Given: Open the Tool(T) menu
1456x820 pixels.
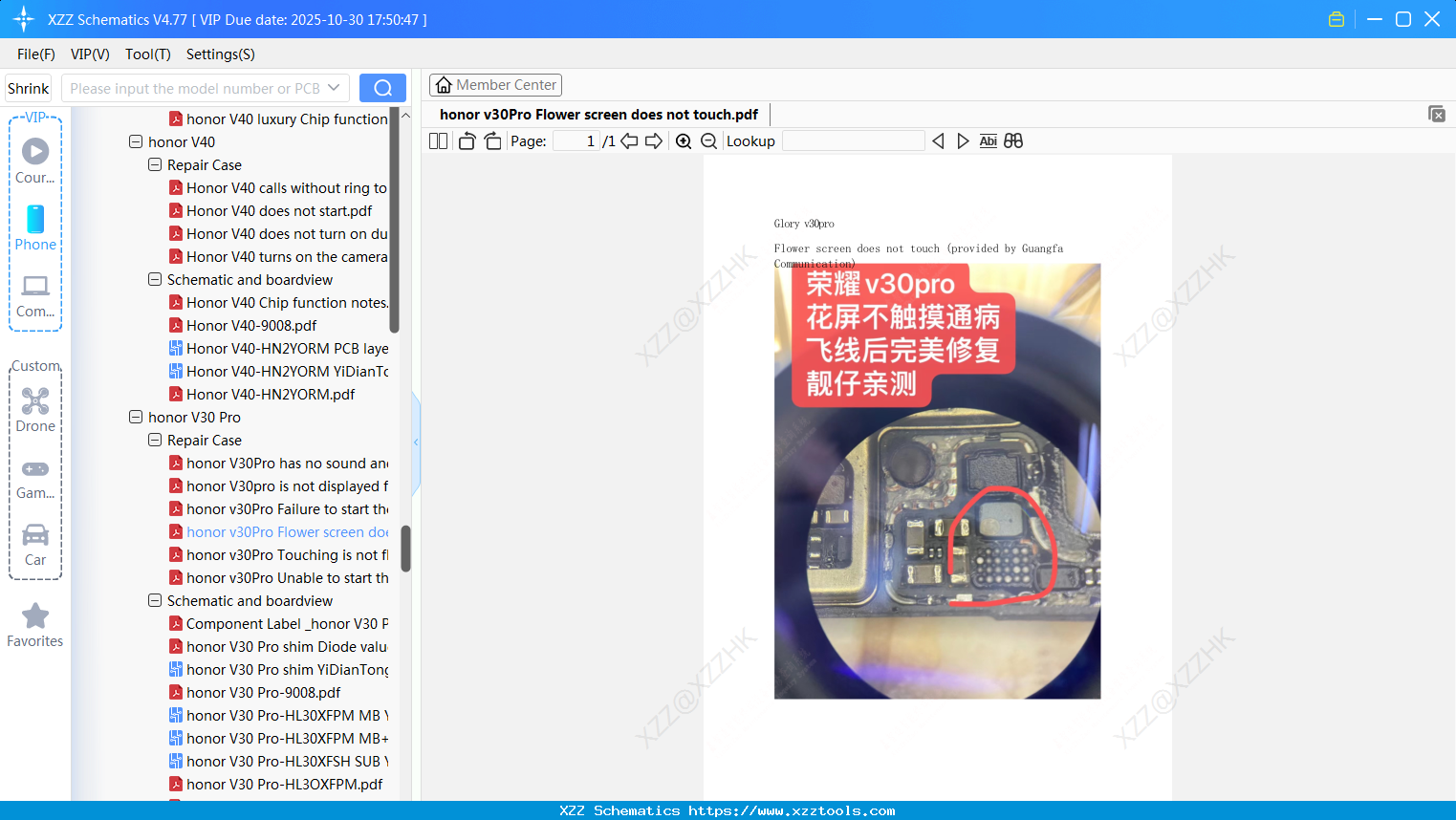Looking at the screenshot, I should 148,54.
